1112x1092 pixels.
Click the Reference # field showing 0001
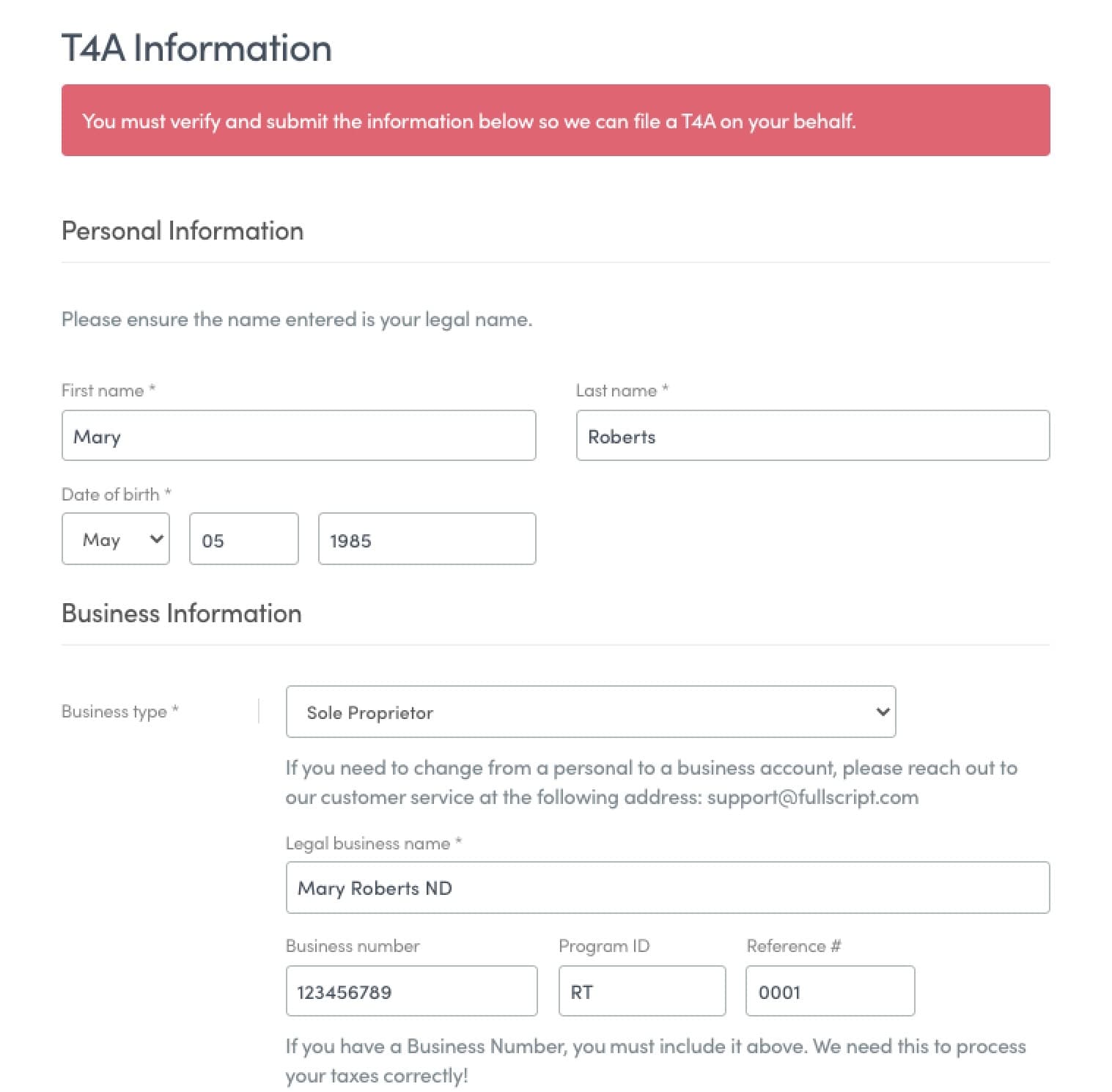(831, 991)
